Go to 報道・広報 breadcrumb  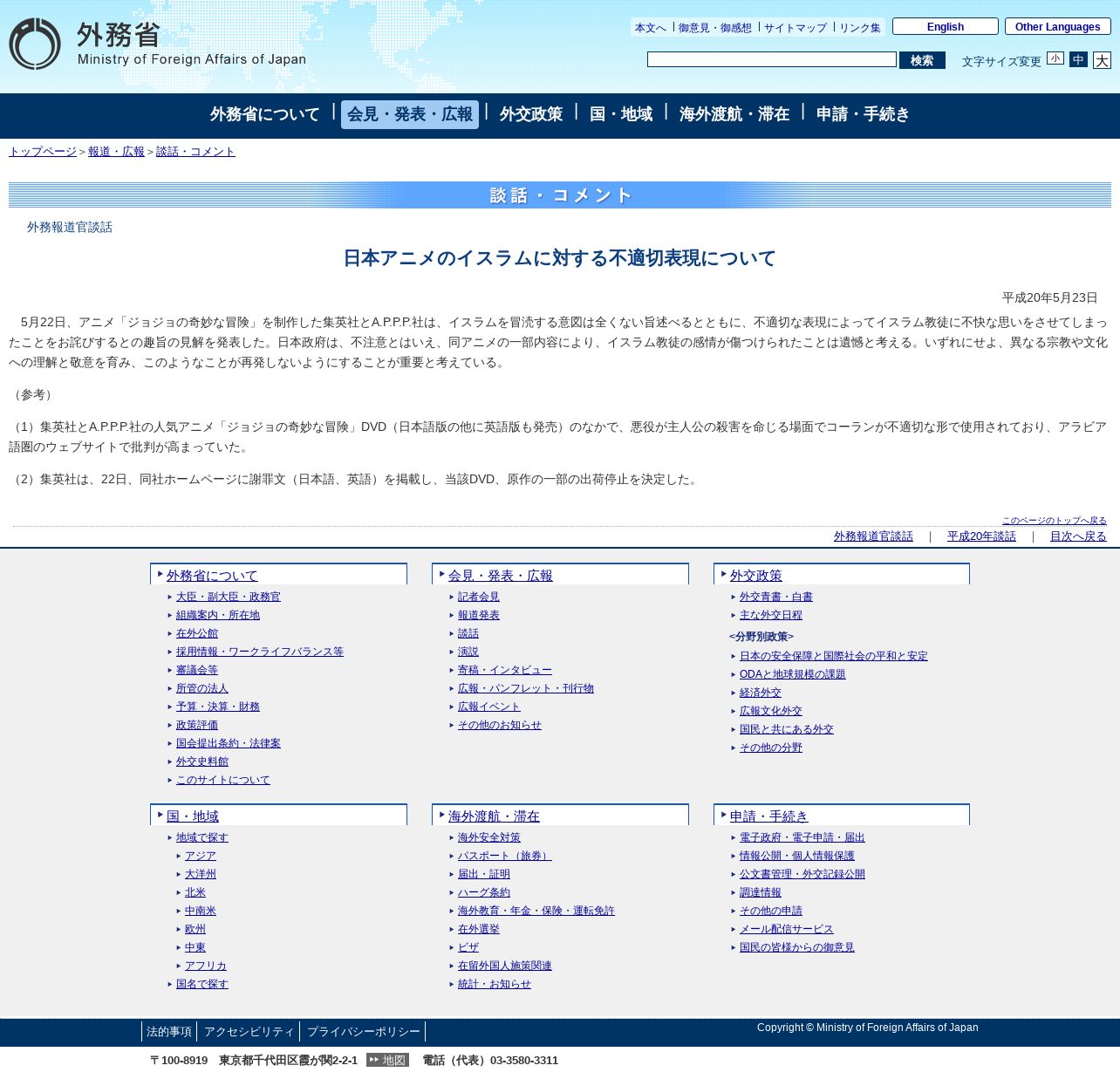tap(116, 151)
